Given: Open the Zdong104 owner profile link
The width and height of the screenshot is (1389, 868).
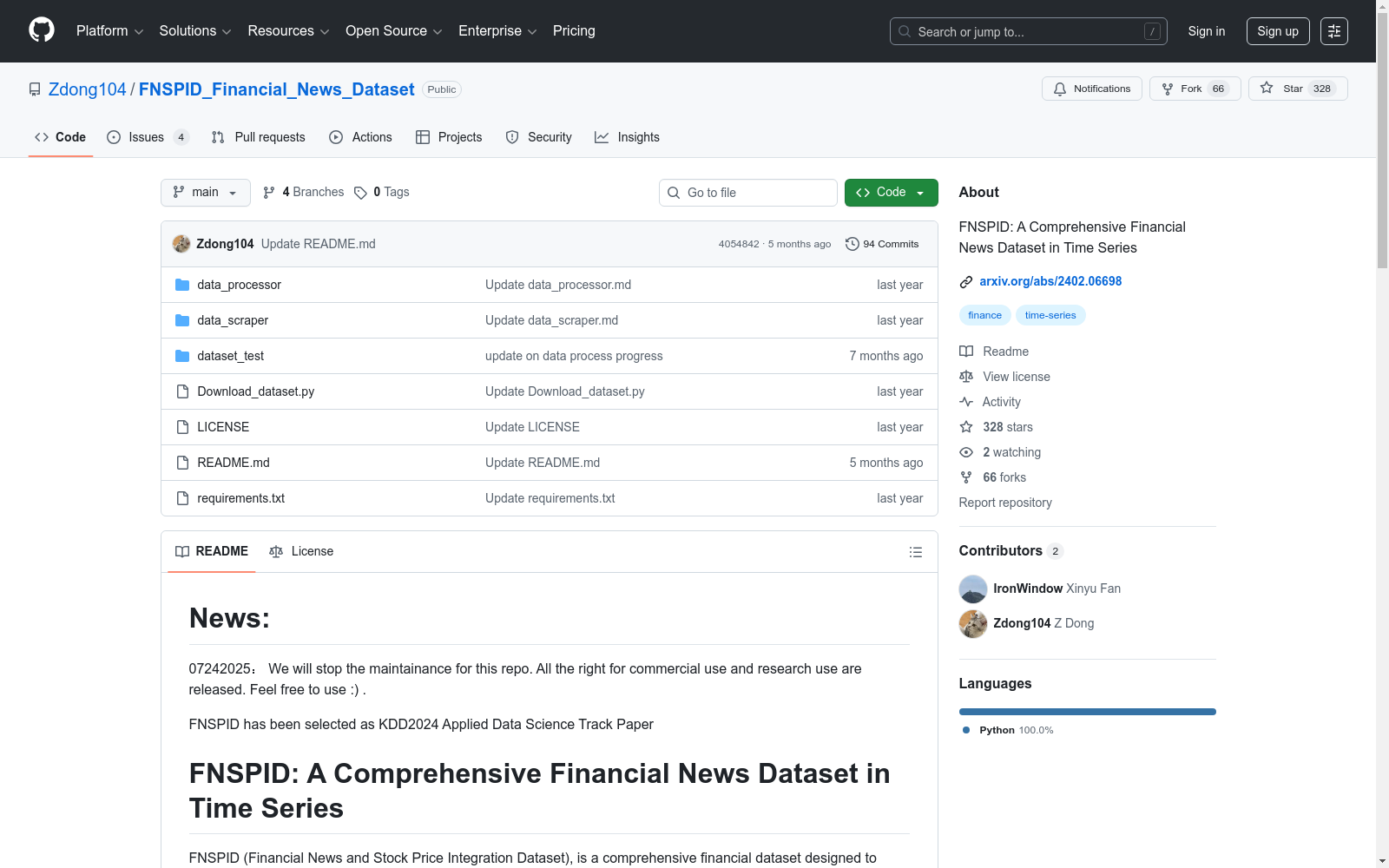Looking at the screenshot, I should click(88, 89).
